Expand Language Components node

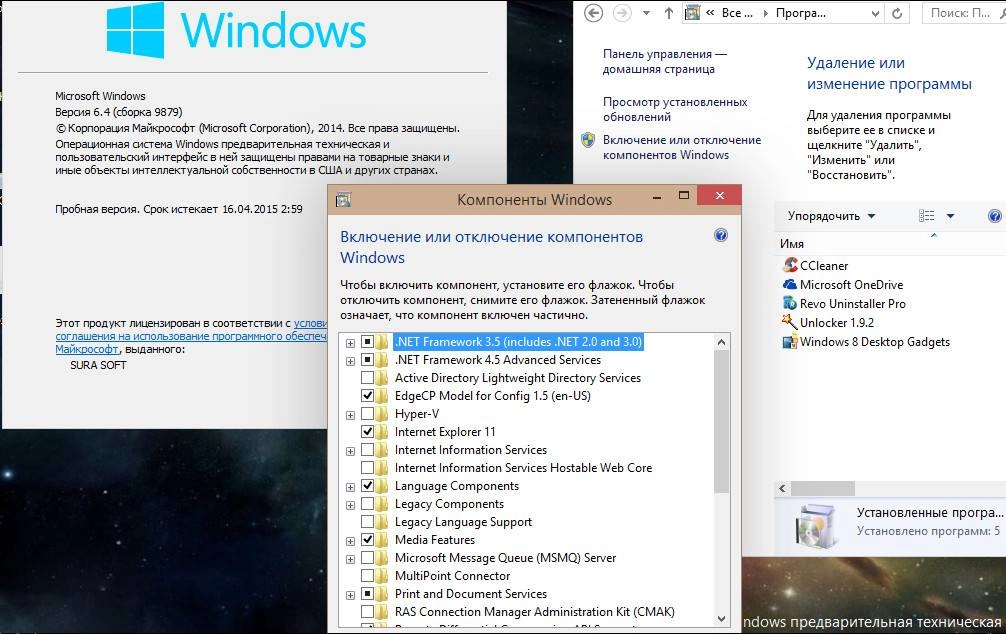(350, 487)
